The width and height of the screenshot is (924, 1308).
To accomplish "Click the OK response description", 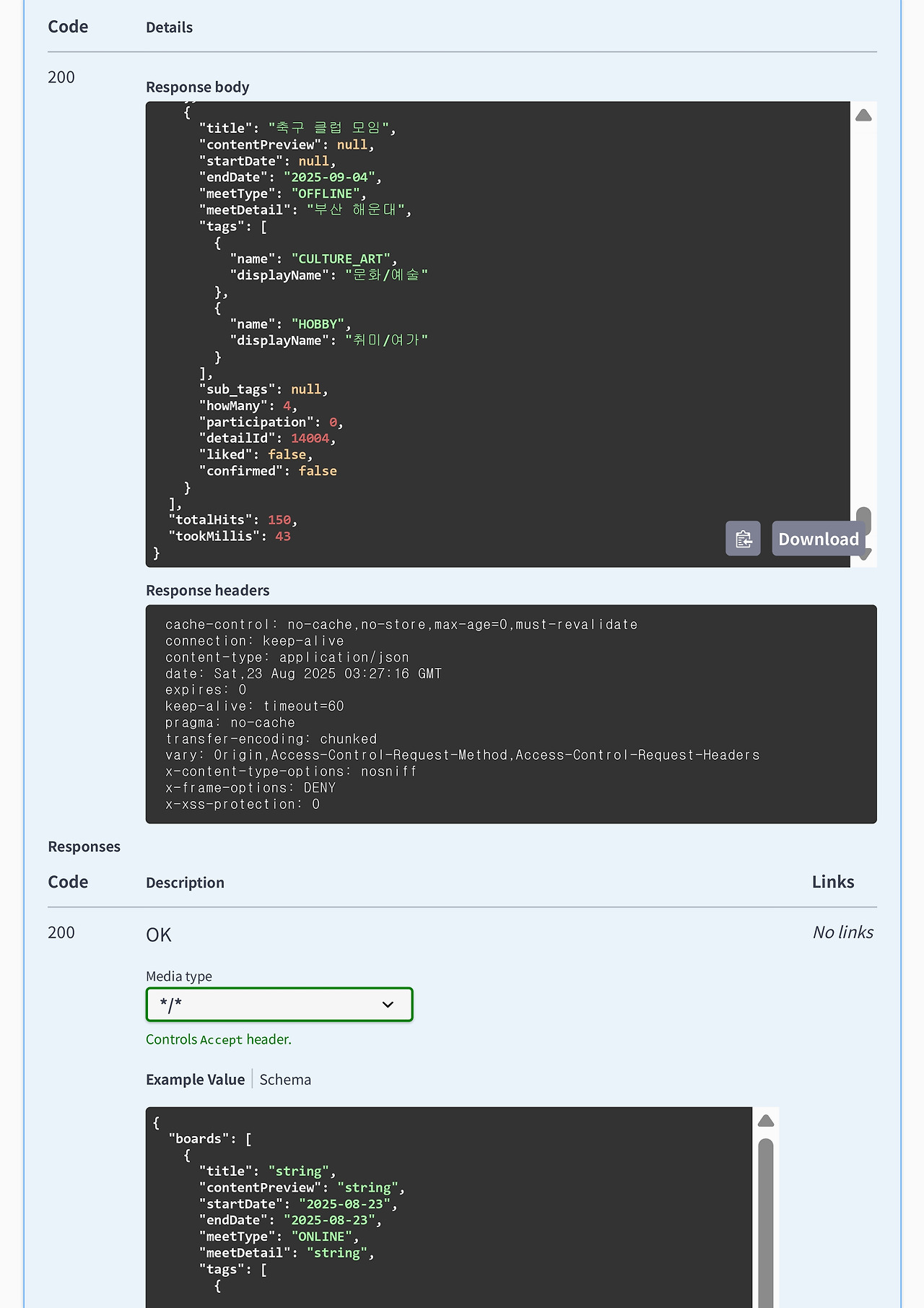I will [159, 935].
